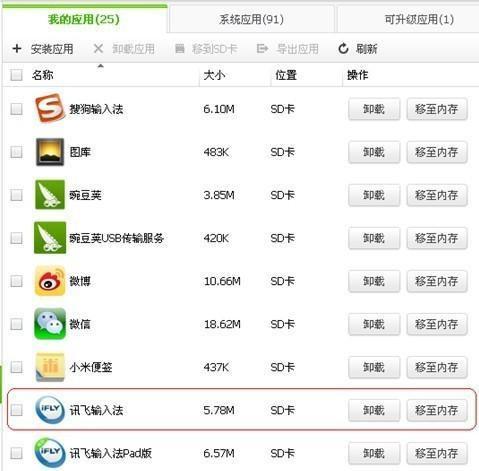Enable the checkbox for 讯飞输入法Pad版

pyautogui.click(x=16, y=453)
